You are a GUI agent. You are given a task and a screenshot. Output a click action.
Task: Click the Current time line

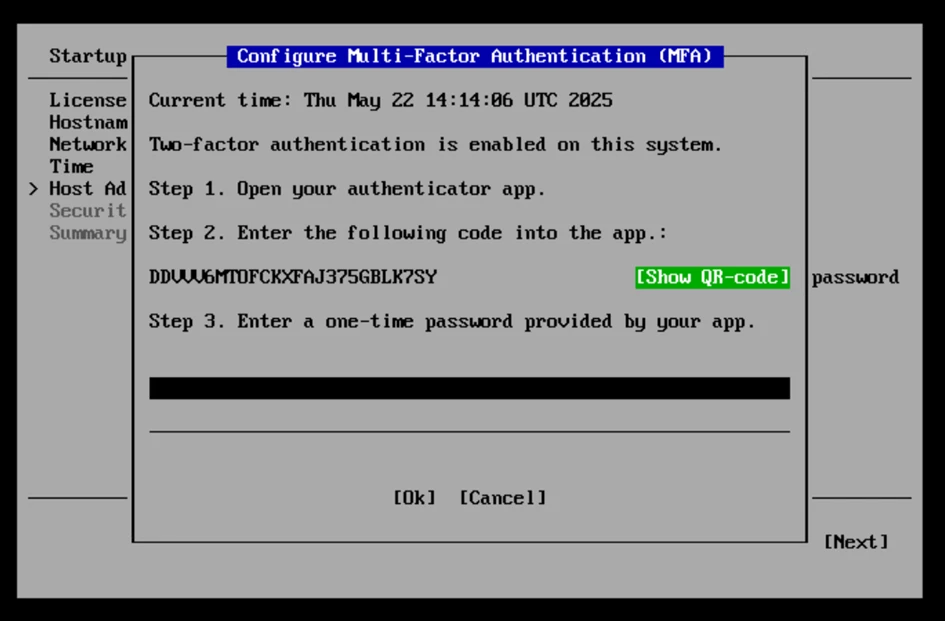[x=380, y=100]
